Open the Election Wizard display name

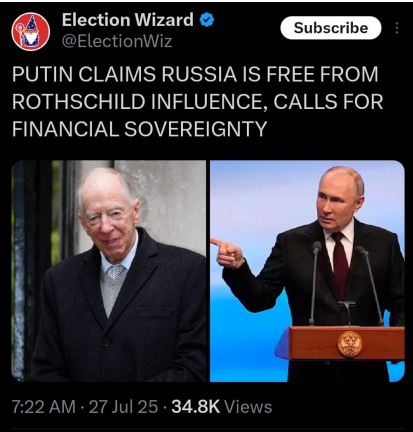pos(128,20)
